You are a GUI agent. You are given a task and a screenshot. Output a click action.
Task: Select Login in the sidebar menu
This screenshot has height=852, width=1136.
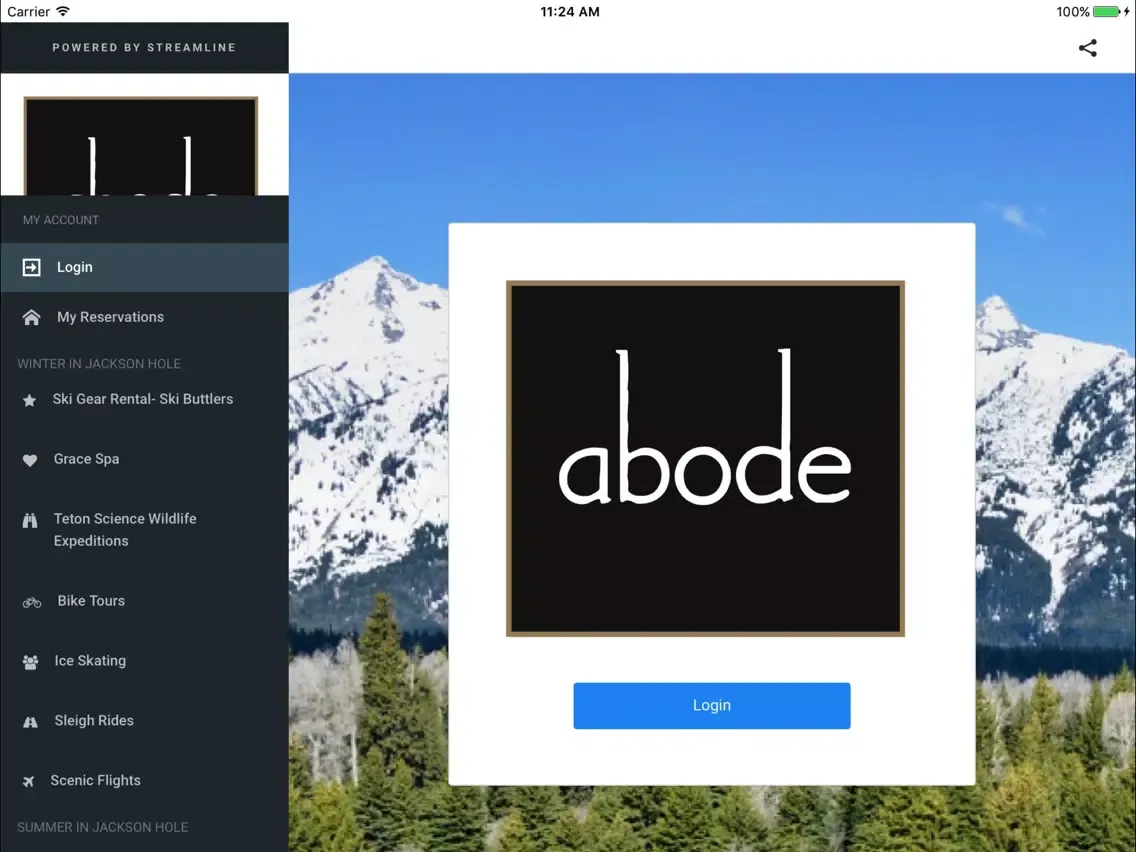pyautogui.click(x=144, y=267)
